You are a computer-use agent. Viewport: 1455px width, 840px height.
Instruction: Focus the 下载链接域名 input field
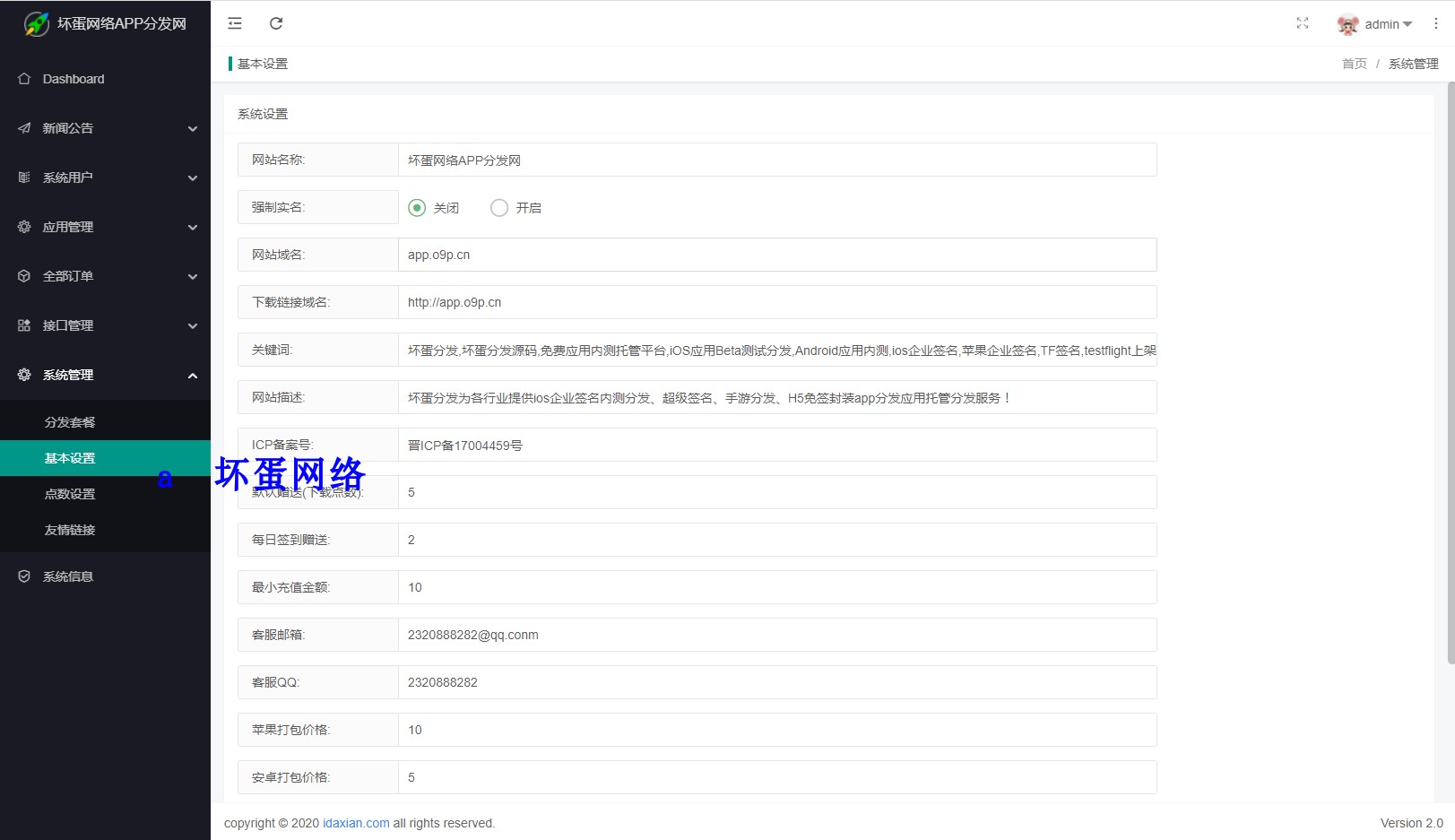[777, 302]
